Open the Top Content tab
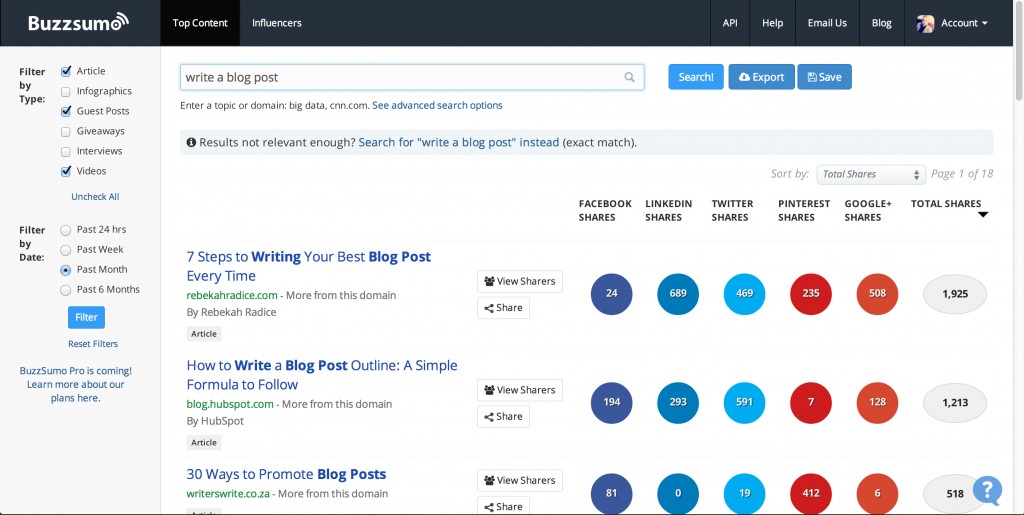 coord(200,23)
